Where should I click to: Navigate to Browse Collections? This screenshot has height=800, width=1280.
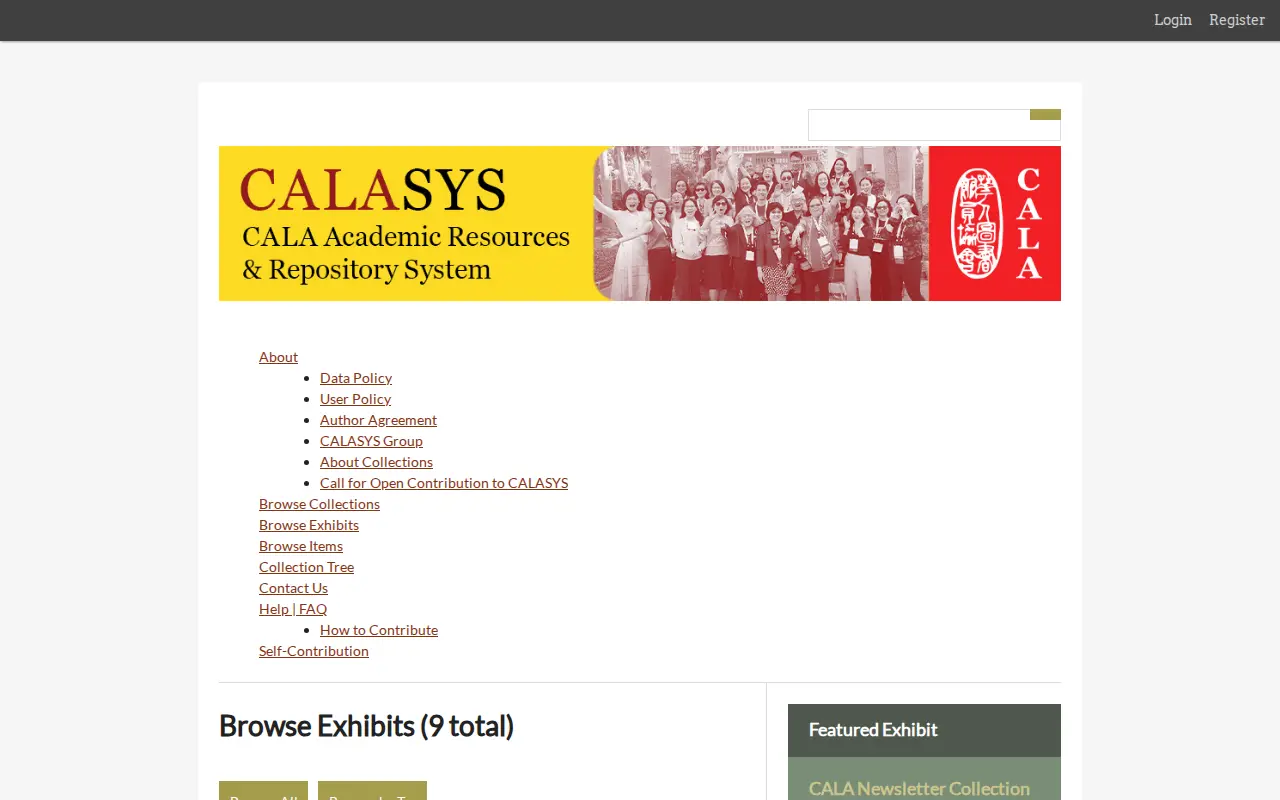(x=319, y=504)
